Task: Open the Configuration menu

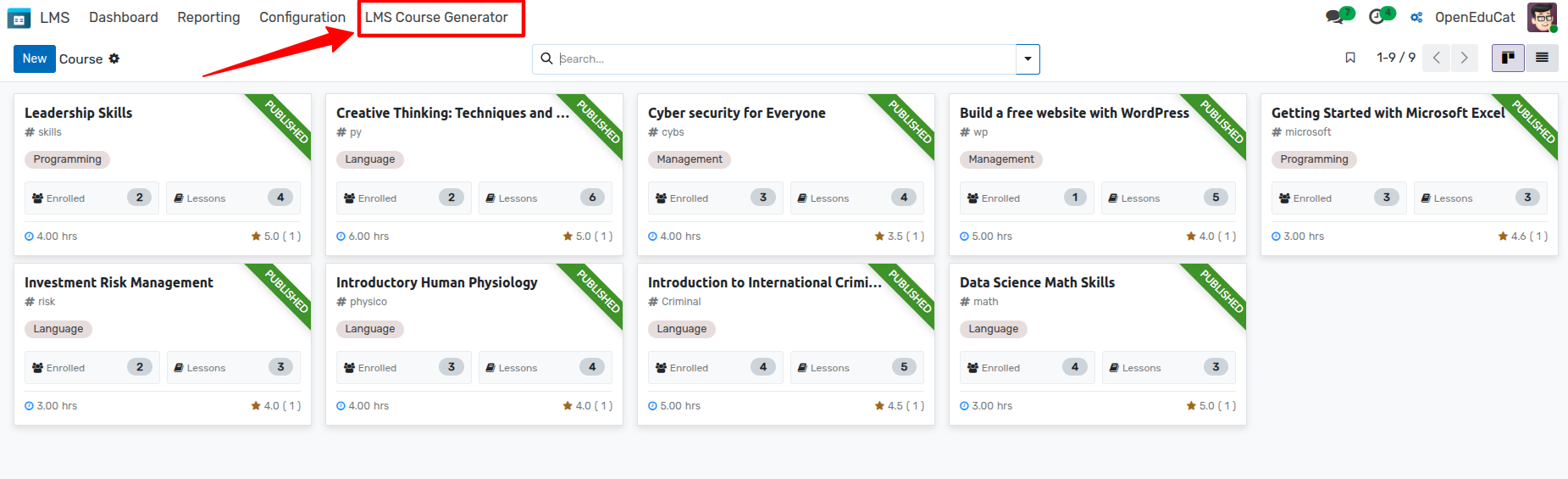Action: pyautogui.click(x=302, y=17)
